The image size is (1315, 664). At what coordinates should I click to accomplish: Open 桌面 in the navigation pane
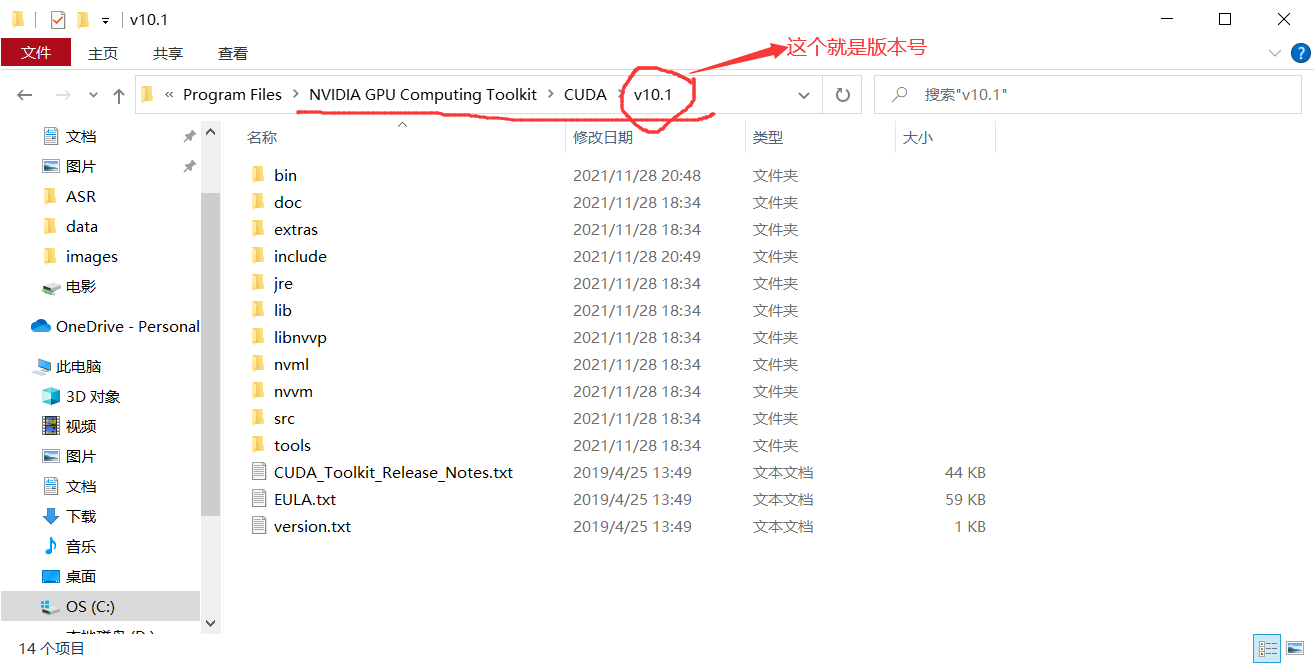click(x=69, y=576)
